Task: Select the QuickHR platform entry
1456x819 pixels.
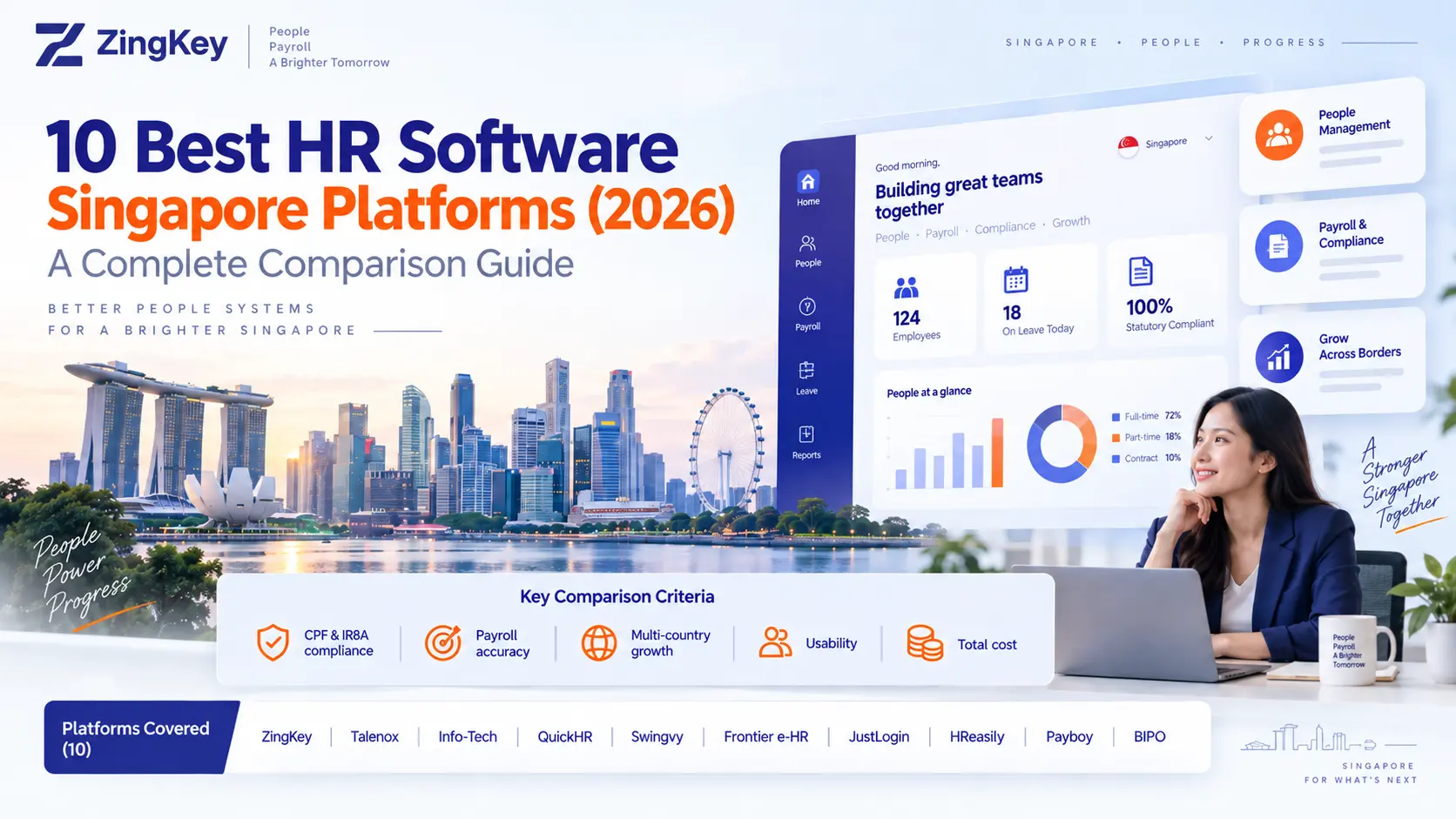Action: [x=564, y=736]
